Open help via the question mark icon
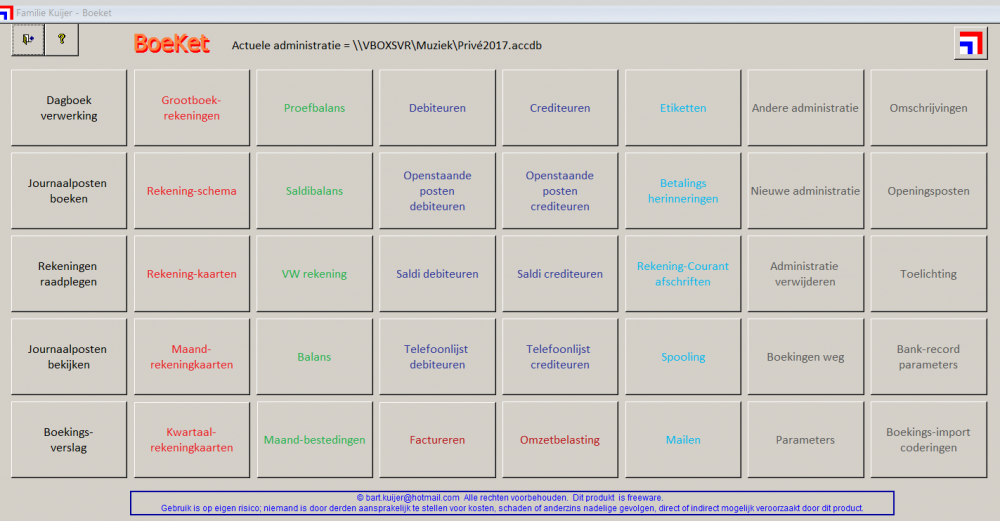This screenshot has height=521, width=1000. (x=62, y=40)
